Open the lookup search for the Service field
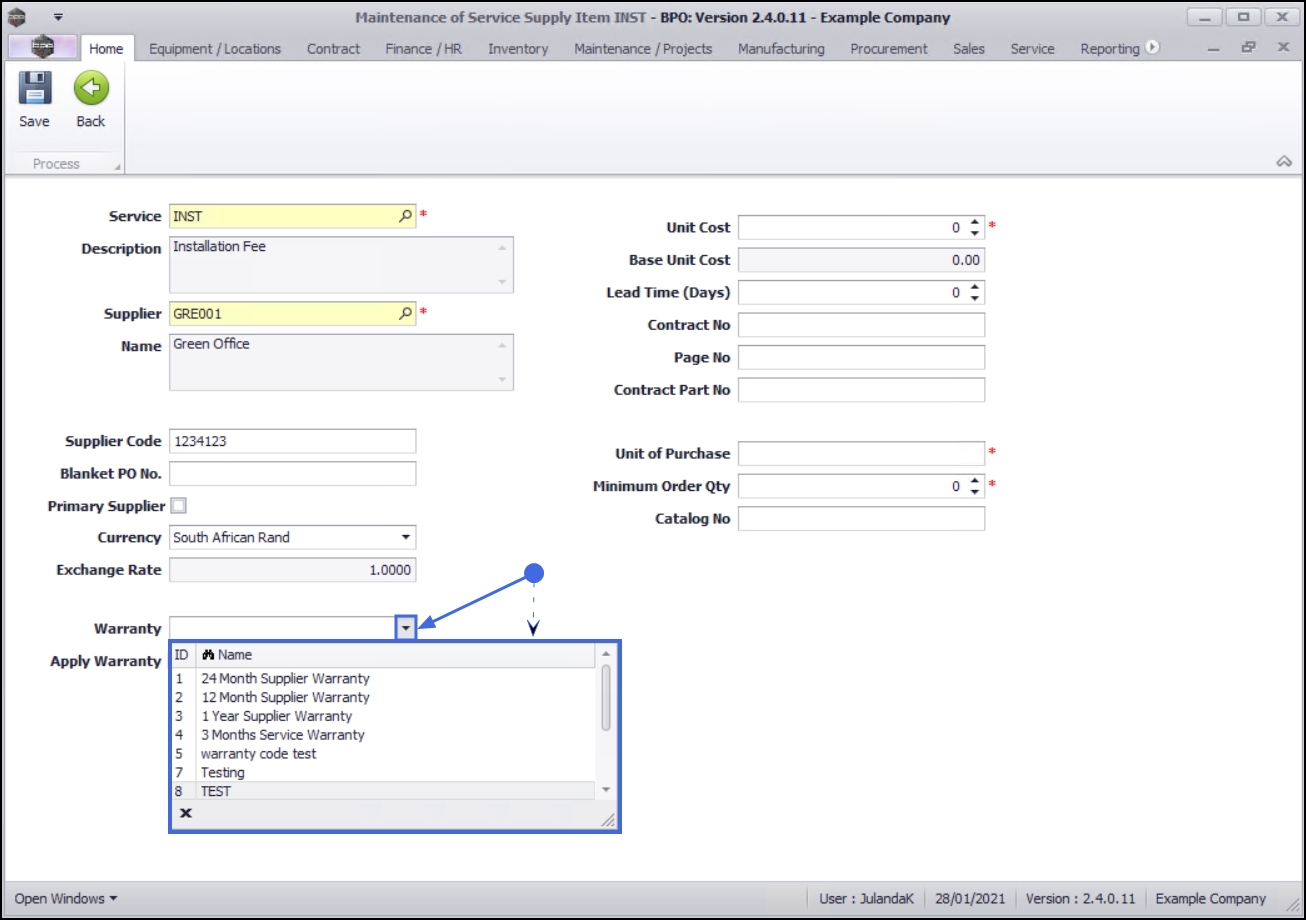 [x=405, y=215]
